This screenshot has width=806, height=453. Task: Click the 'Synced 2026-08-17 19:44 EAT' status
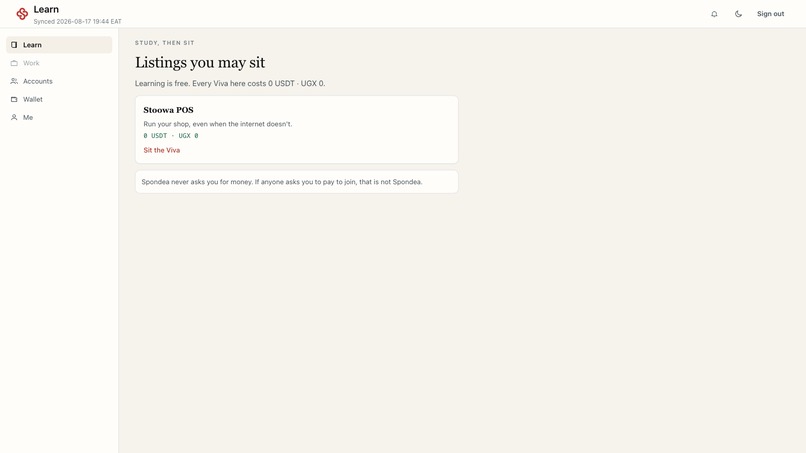pos(78,22)
